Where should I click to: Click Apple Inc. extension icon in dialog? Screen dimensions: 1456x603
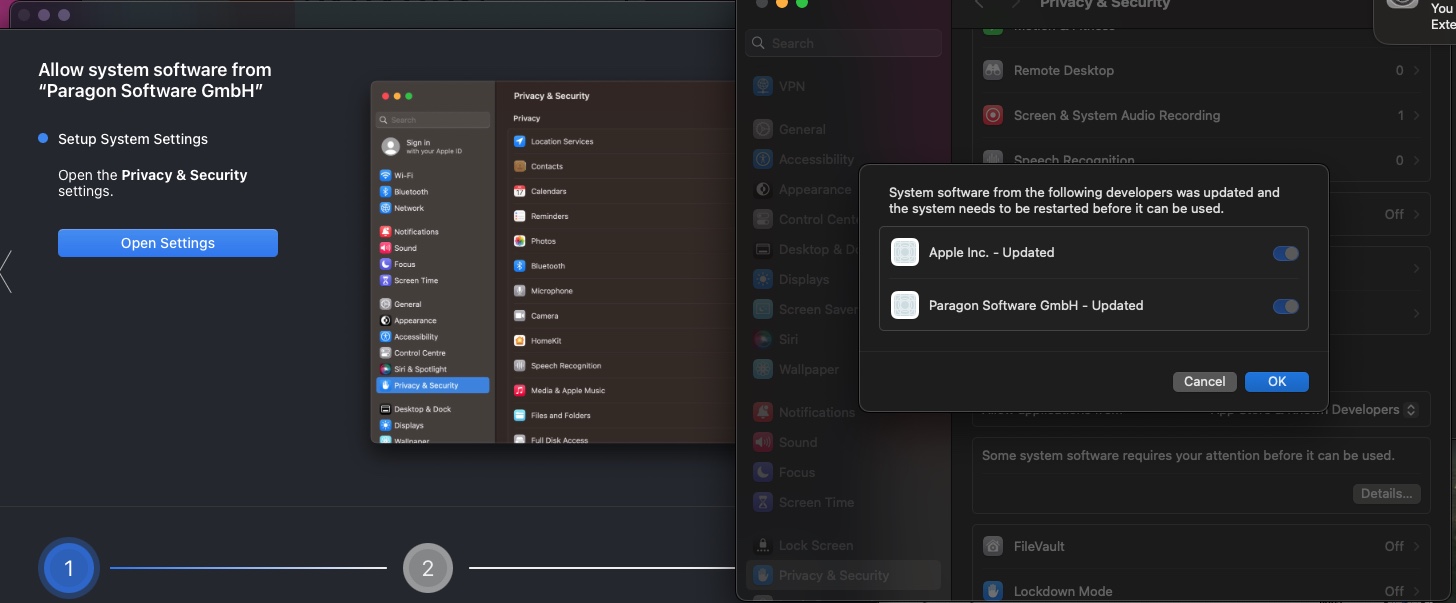(905, 252)
